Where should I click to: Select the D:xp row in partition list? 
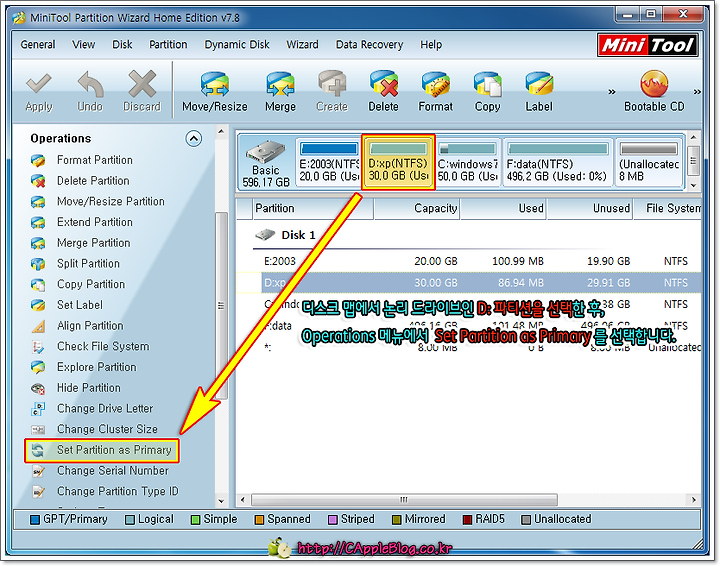click(468, 282)
